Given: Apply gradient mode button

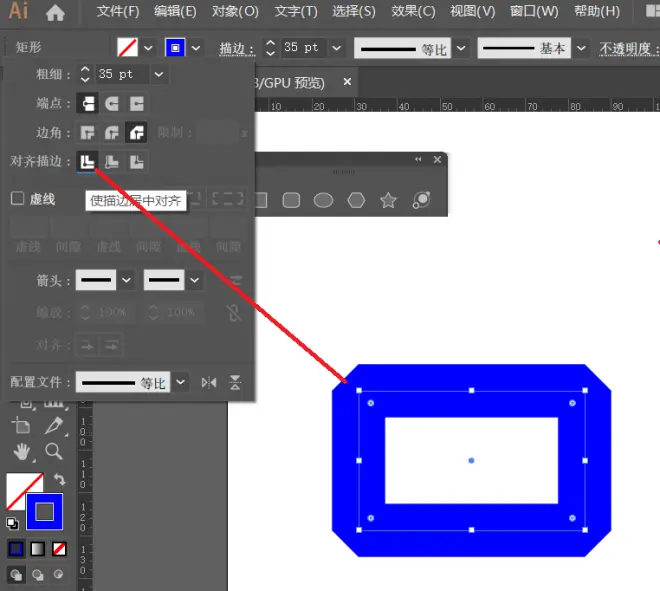Looking at the screenshot, I should coord(37,549).
